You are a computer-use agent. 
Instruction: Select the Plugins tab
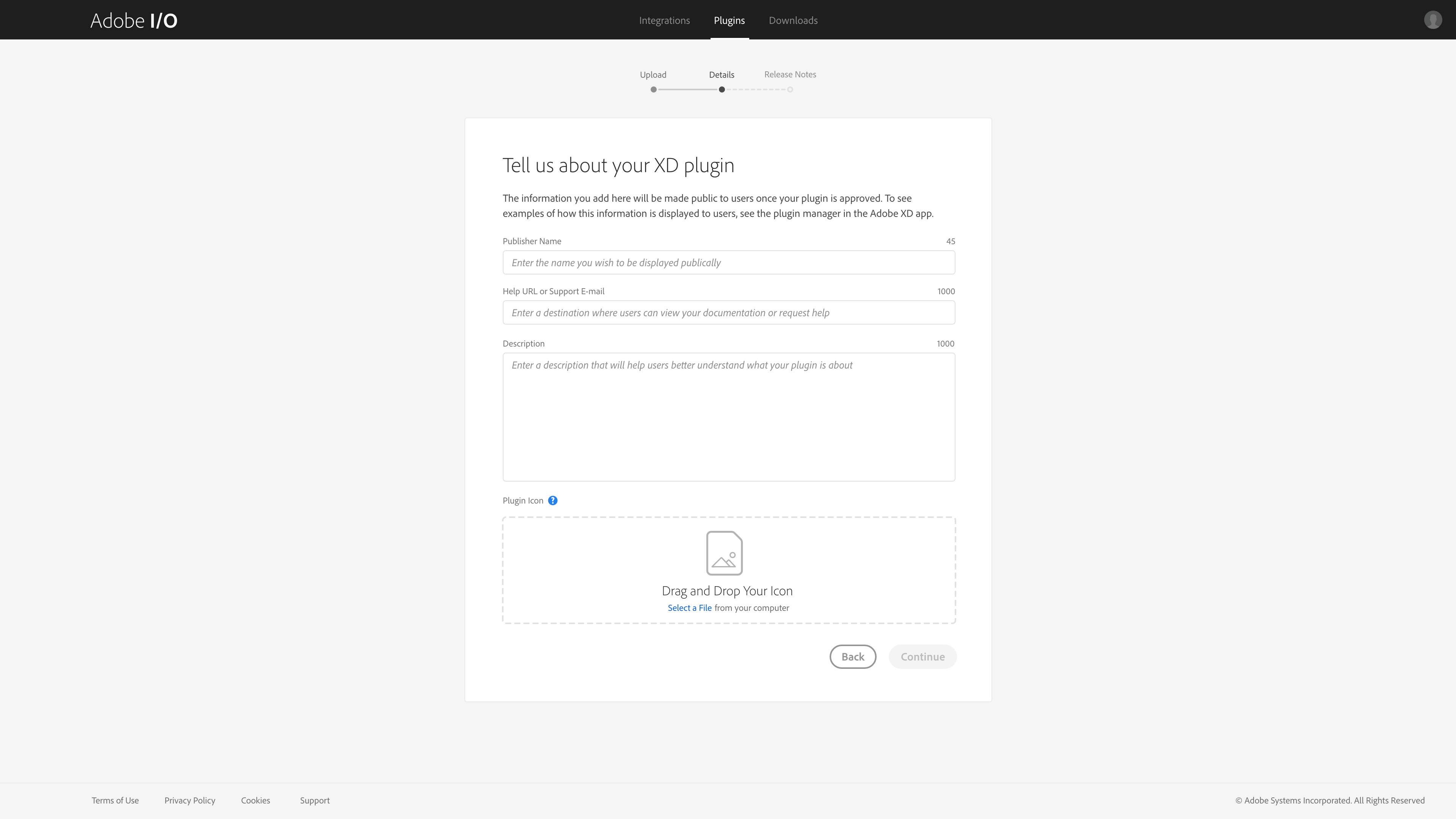(729, 20)
